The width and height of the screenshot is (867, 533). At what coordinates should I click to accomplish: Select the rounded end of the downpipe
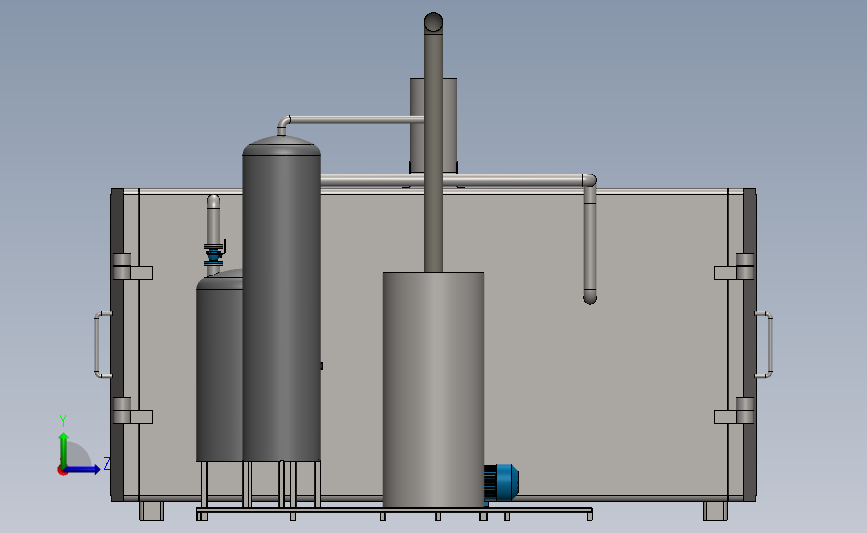pos(590,297)
